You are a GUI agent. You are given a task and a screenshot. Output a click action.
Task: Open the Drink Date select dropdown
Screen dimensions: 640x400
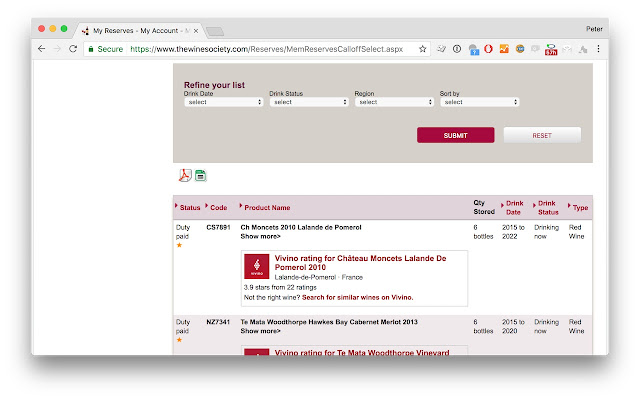(224, 102)
